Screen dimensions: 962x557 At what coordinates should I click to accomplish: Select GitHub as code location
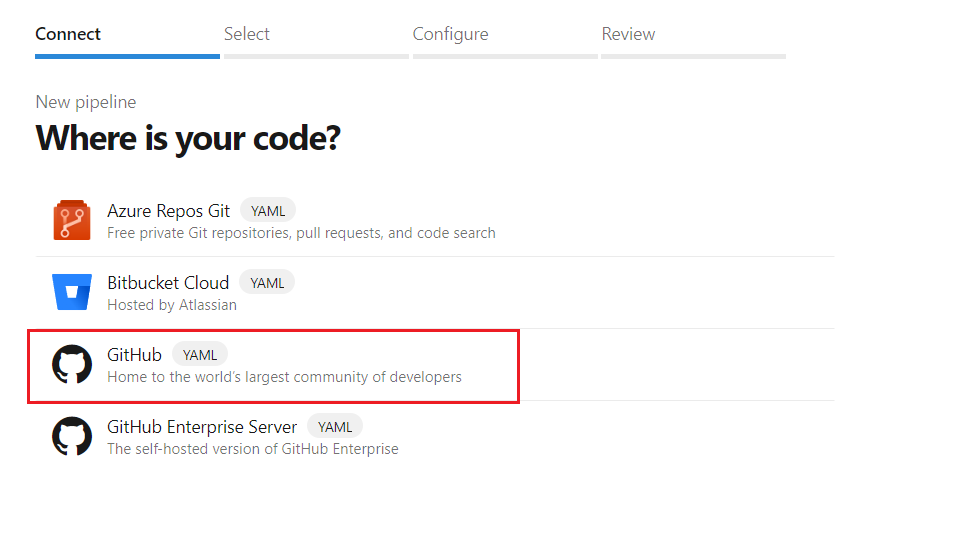pyautogui.click(x=435, y=365)
